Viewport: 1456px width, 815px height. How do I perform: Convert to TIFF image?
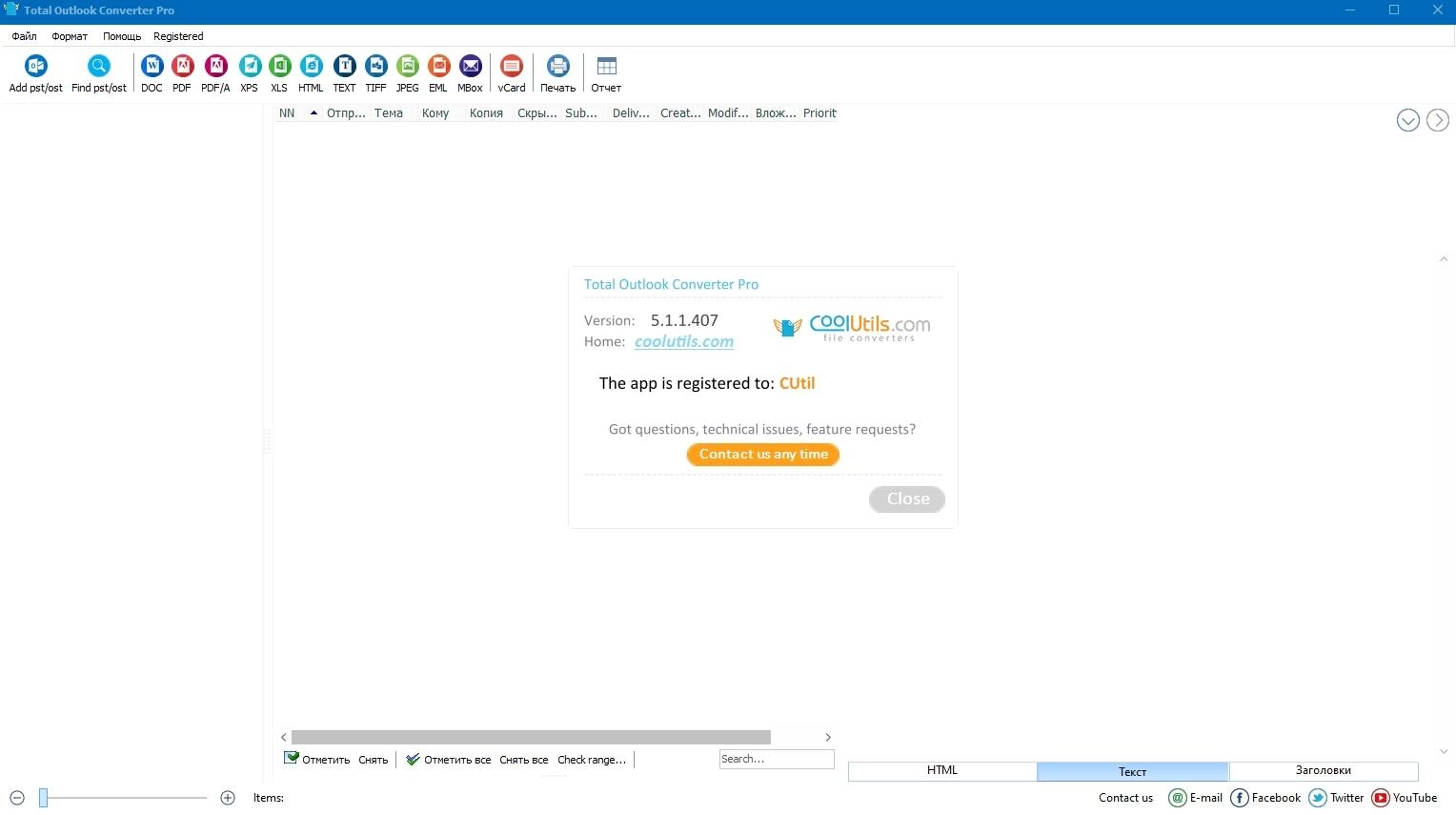(376, 73)
